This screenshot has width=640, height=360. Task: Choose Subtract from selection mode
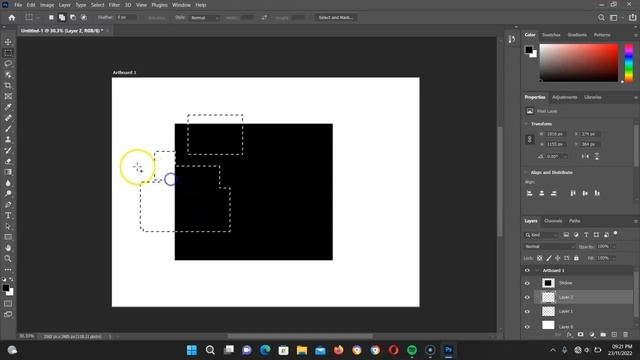pyautogui.click(x=73, y=18)
